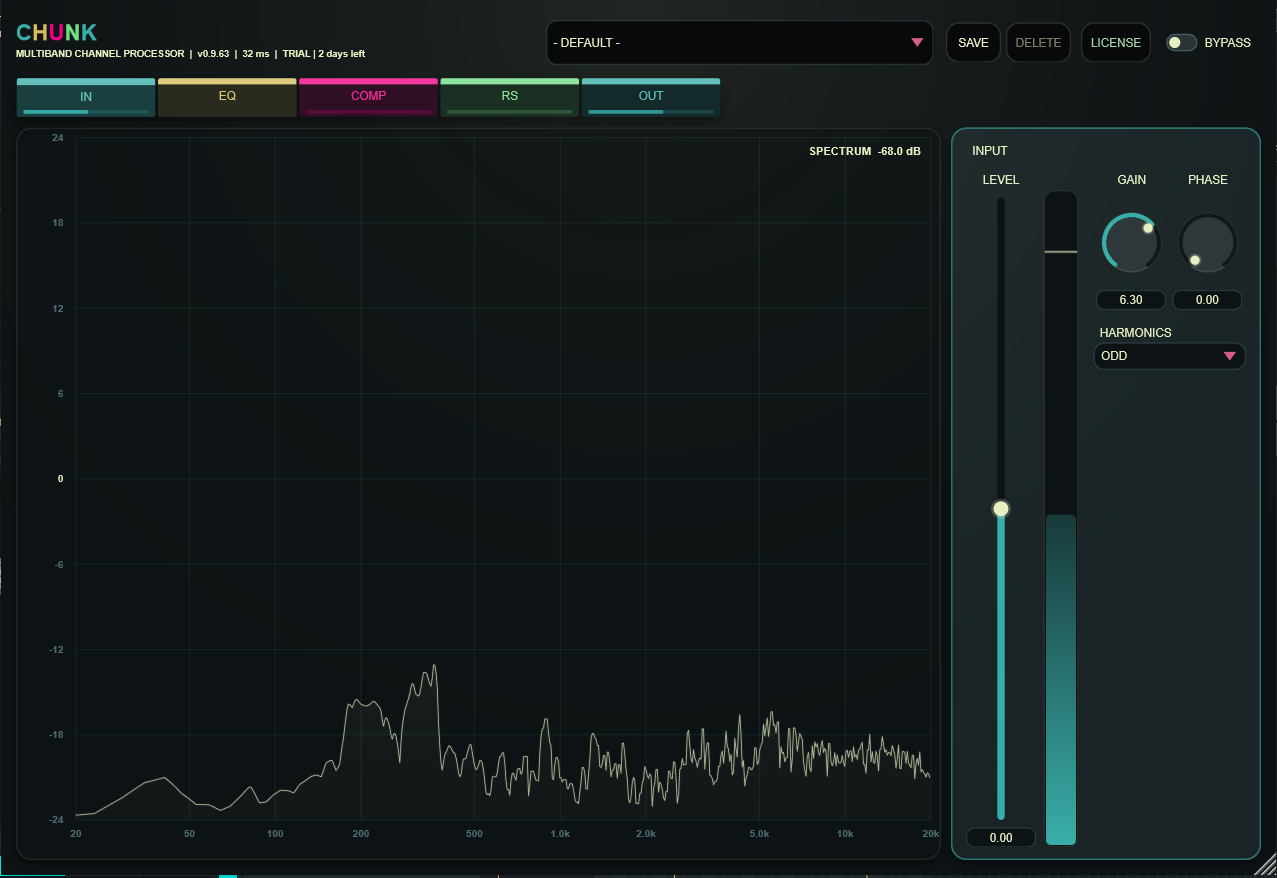This screenshot has width=1277, height=878.
Task: Click the pink arrow of the preset selector
Action: [917, 43]
